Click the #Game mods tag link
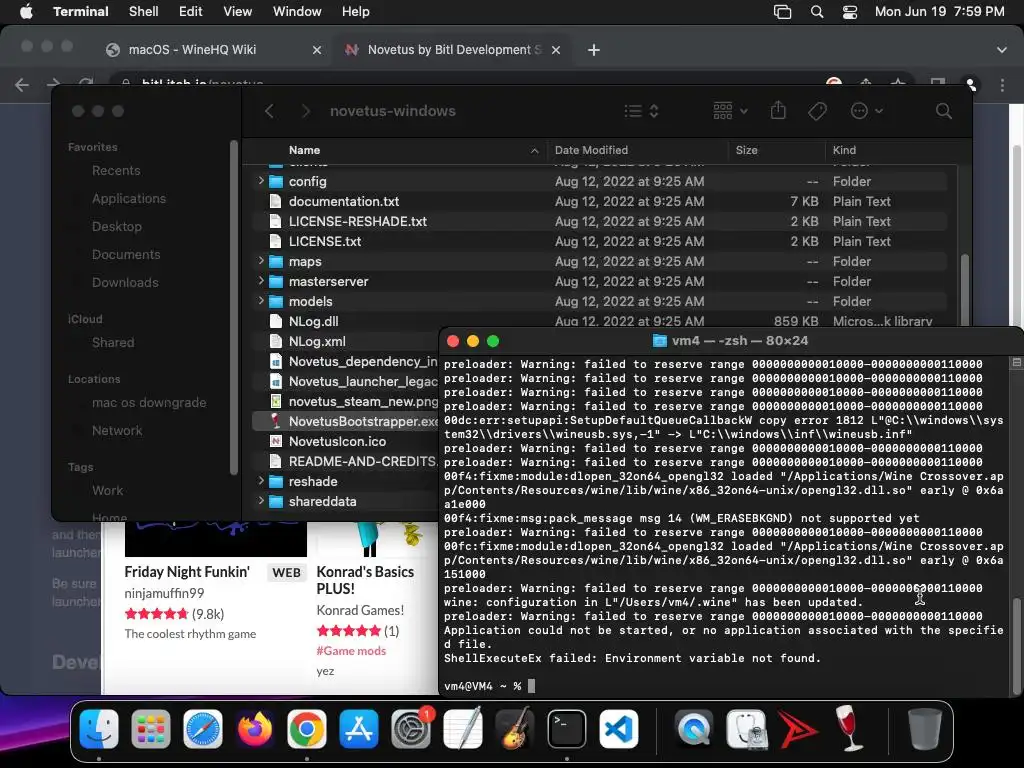Screen dimensions: 1024x768 click(x=351, y=650)
